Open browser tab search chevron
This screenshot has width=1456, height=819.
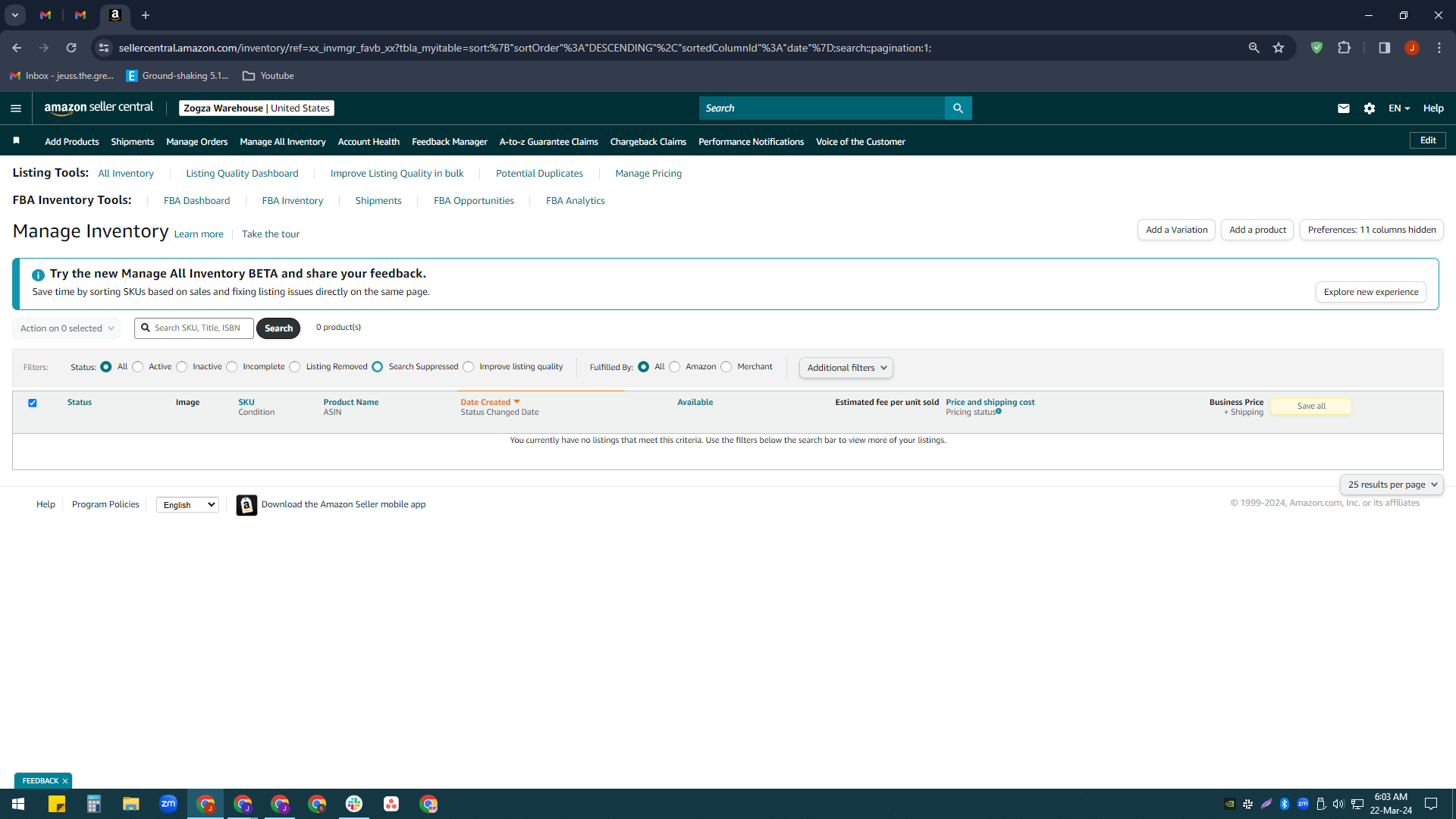[x=14, y=15]
